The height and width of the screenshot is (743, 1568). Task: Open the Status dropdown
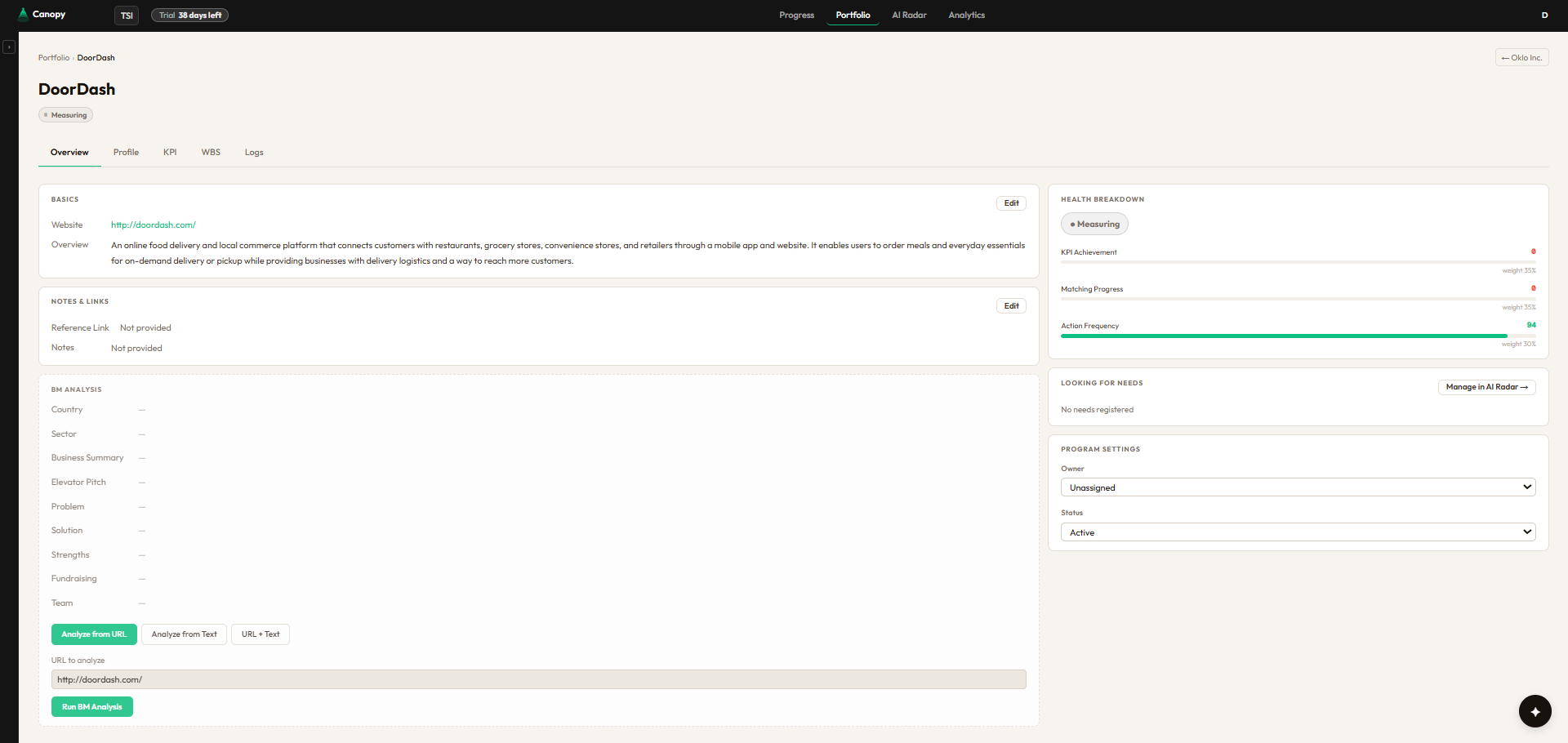(1298, 532)
